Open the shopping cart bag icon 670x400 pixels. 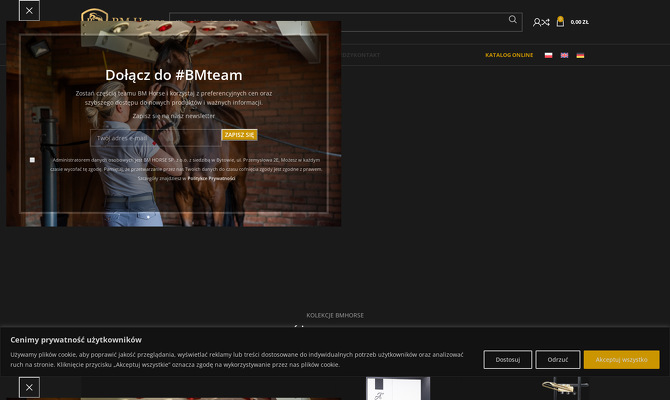[x=560, y=21]
